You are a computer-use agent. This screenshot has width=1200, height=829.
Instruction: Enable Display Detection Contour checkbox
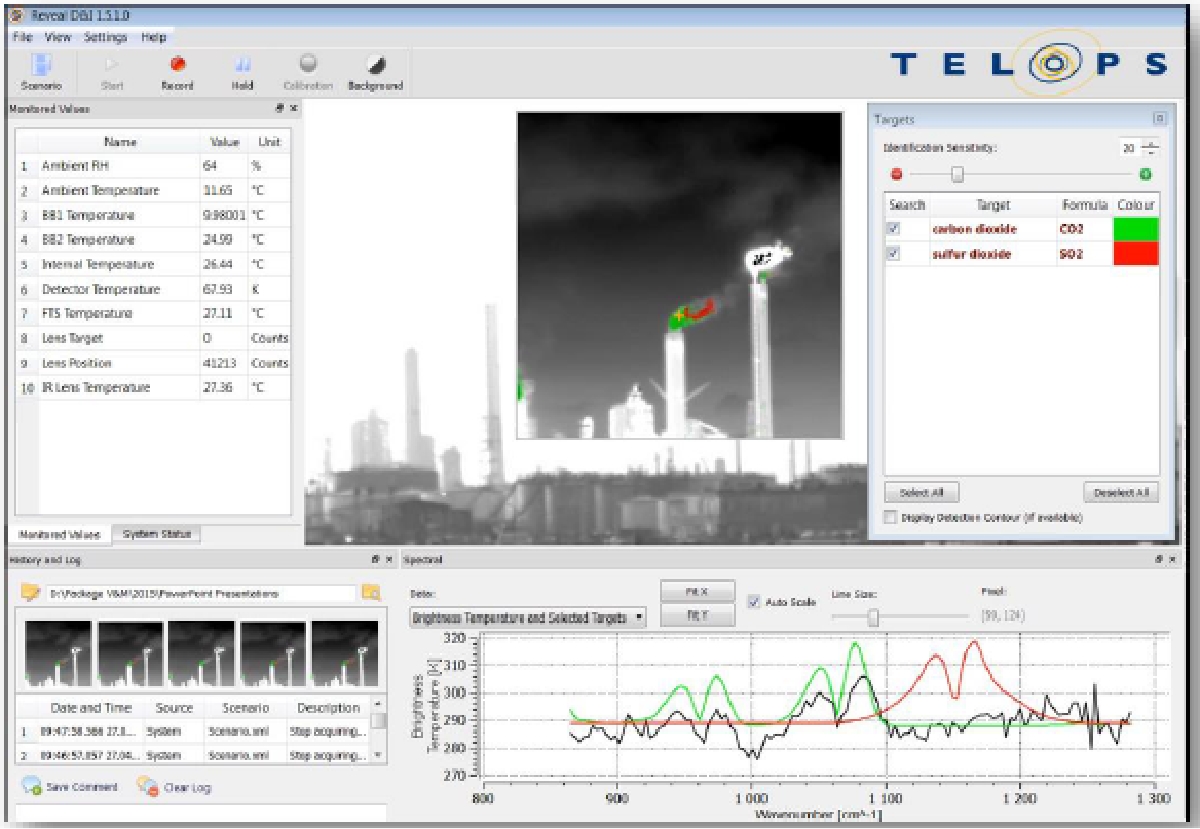click(891, 518)
